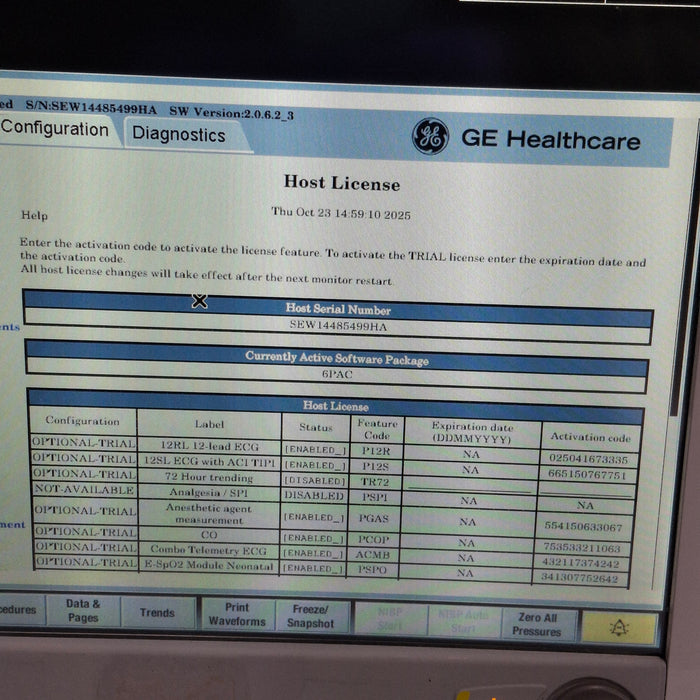Click feature code PGAS
Image resolution: width=700 pixels, height=700 pixels.
[374, 518]
